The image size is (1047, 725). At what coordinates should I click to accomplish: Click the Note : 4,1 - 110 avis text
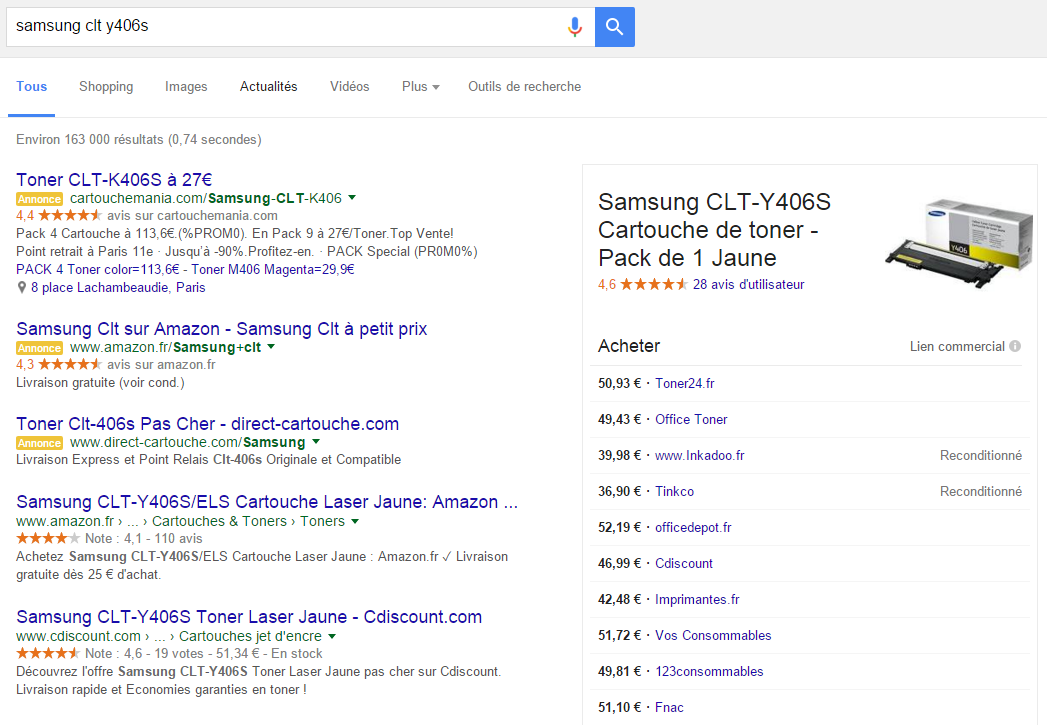click(144, 539)
